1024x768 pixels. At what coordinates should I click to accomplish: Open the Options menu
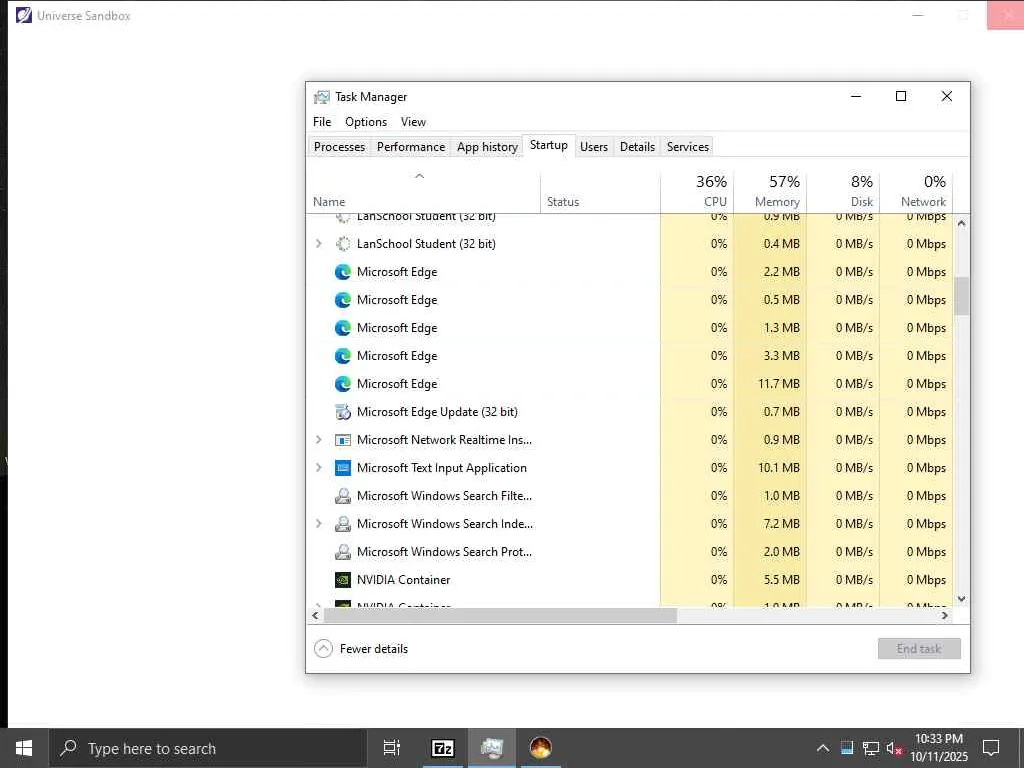[x=366, y=122]
